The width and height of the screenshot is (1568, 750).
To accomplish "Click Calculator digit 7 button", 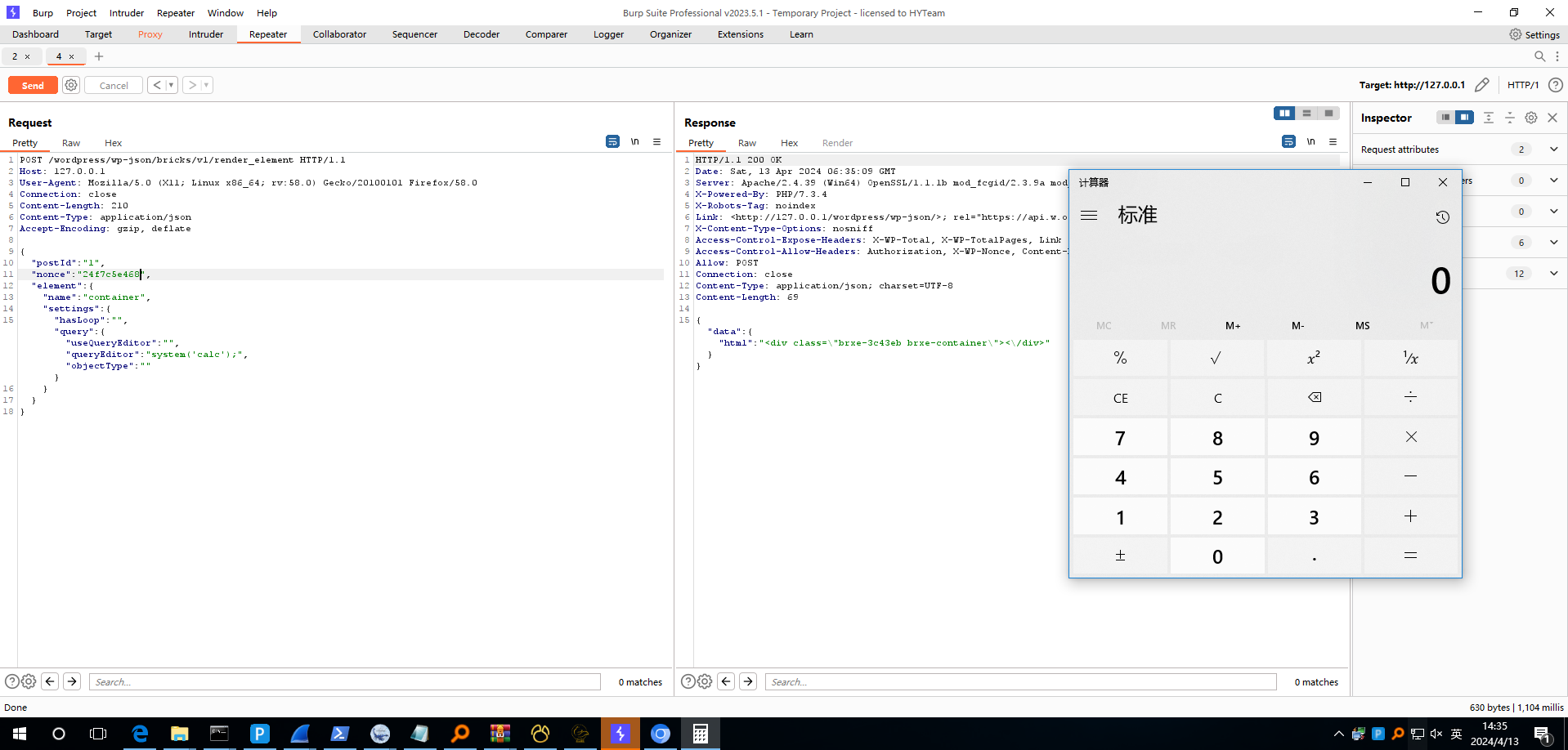I will click(x=1121, y=438).
